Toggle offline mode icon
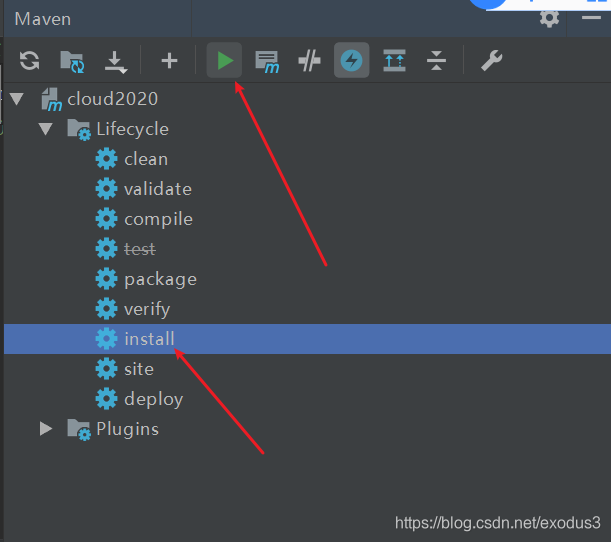Viewport: 611px width, 542px height. click(x=309, y=60)
